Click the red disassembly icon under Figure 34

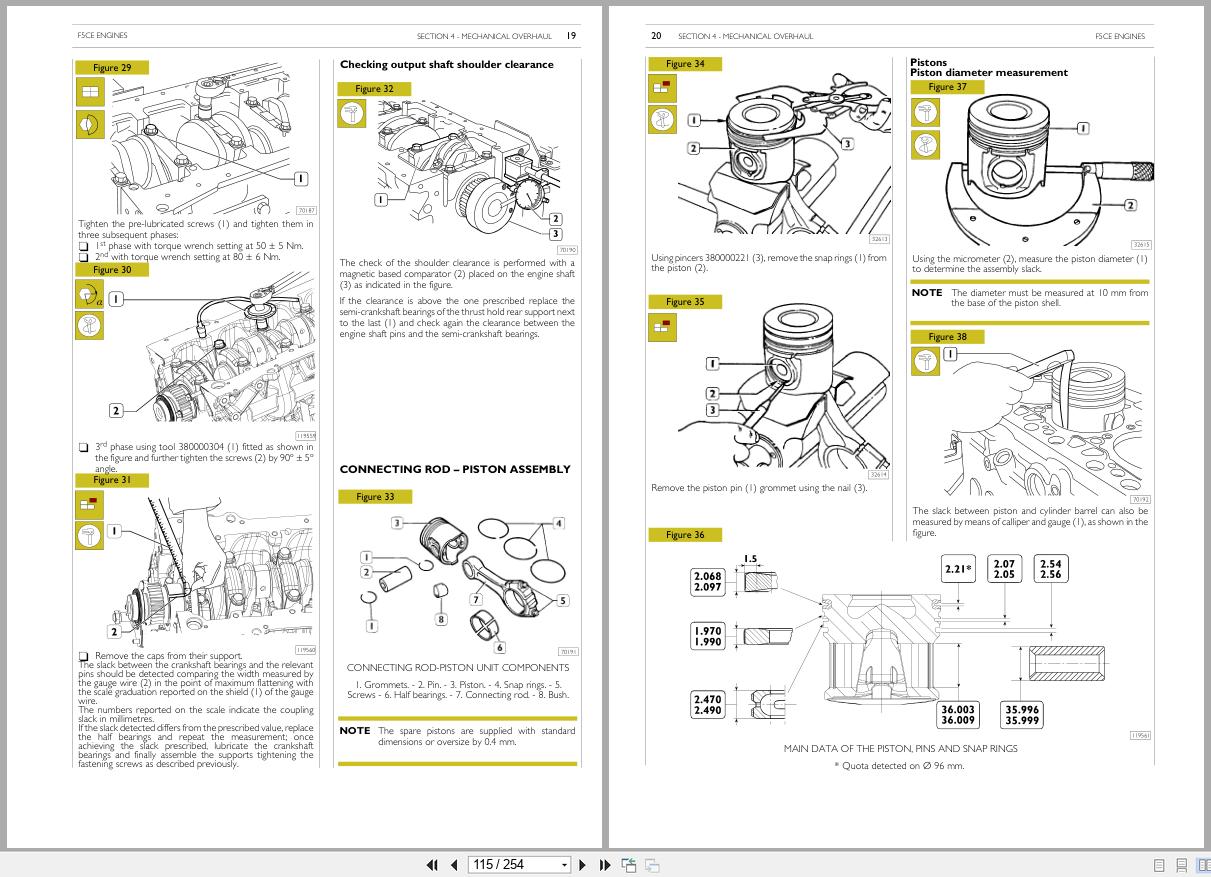pyautogui.click(x=661, y=89)
